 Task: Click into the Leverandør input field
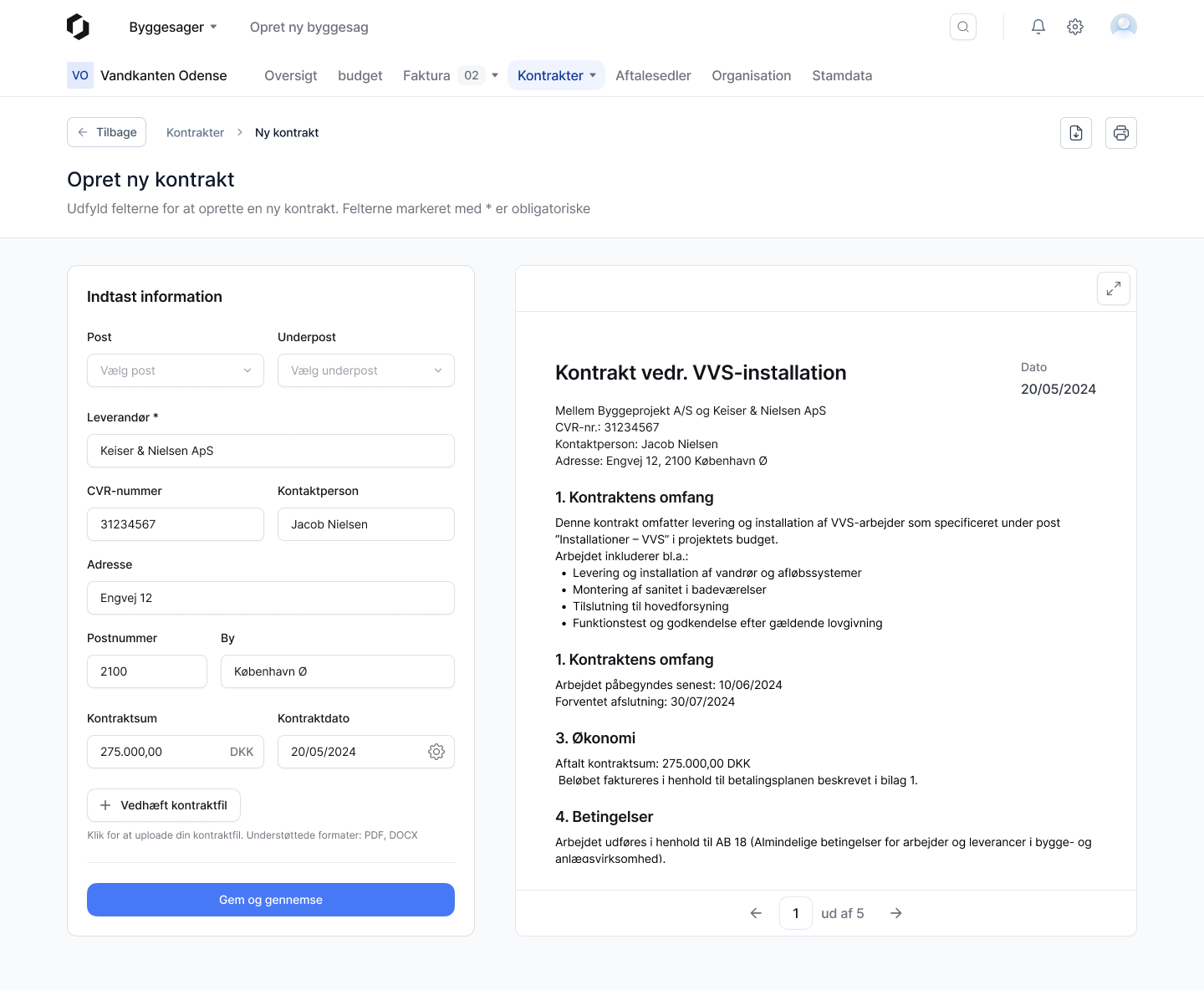pos(271,451)
